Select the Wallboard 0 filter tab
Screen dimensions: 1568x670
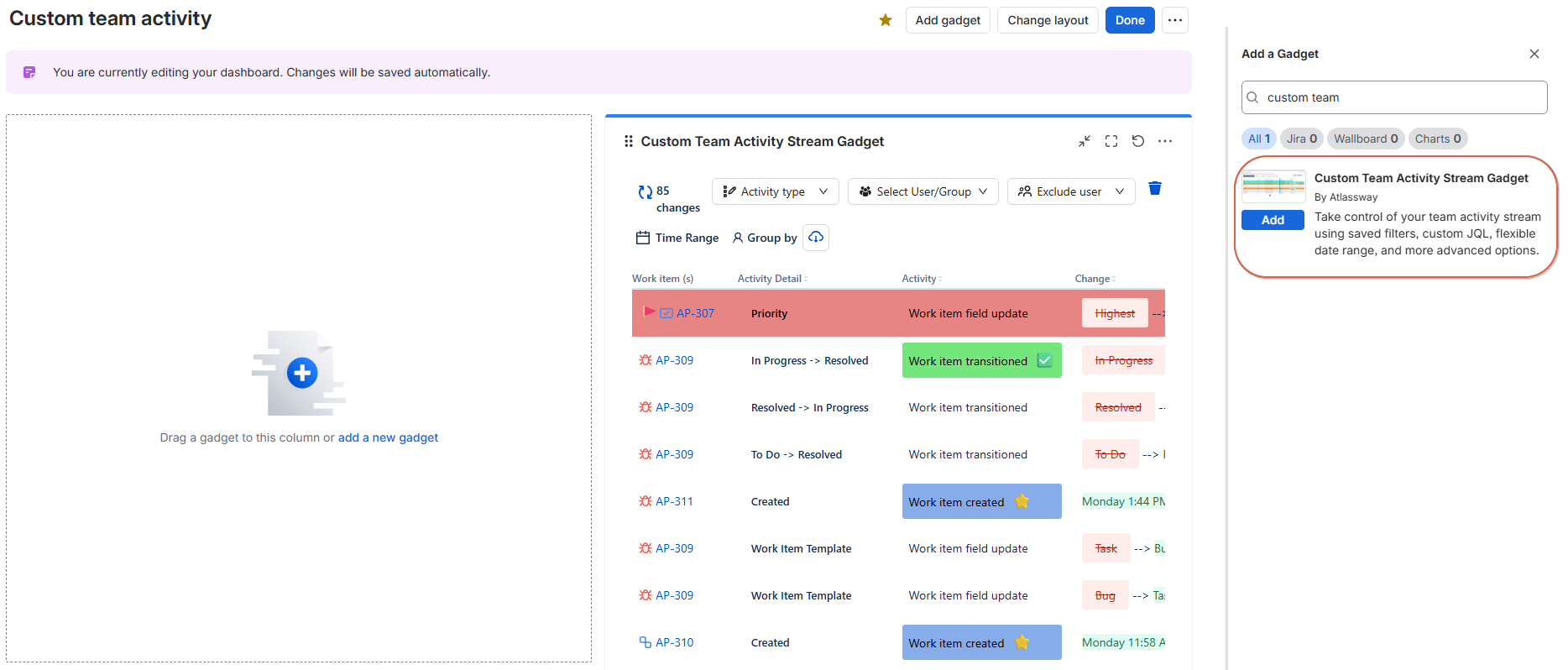click(1366, 139)
